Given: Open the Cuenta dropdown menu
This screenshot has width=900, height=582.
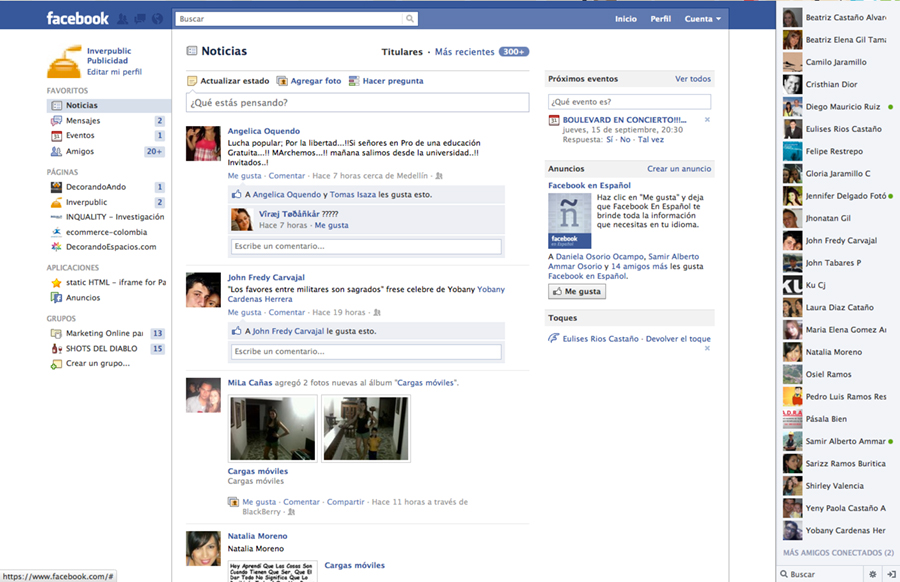Looking at the screenshot, I should click(703, 19).
